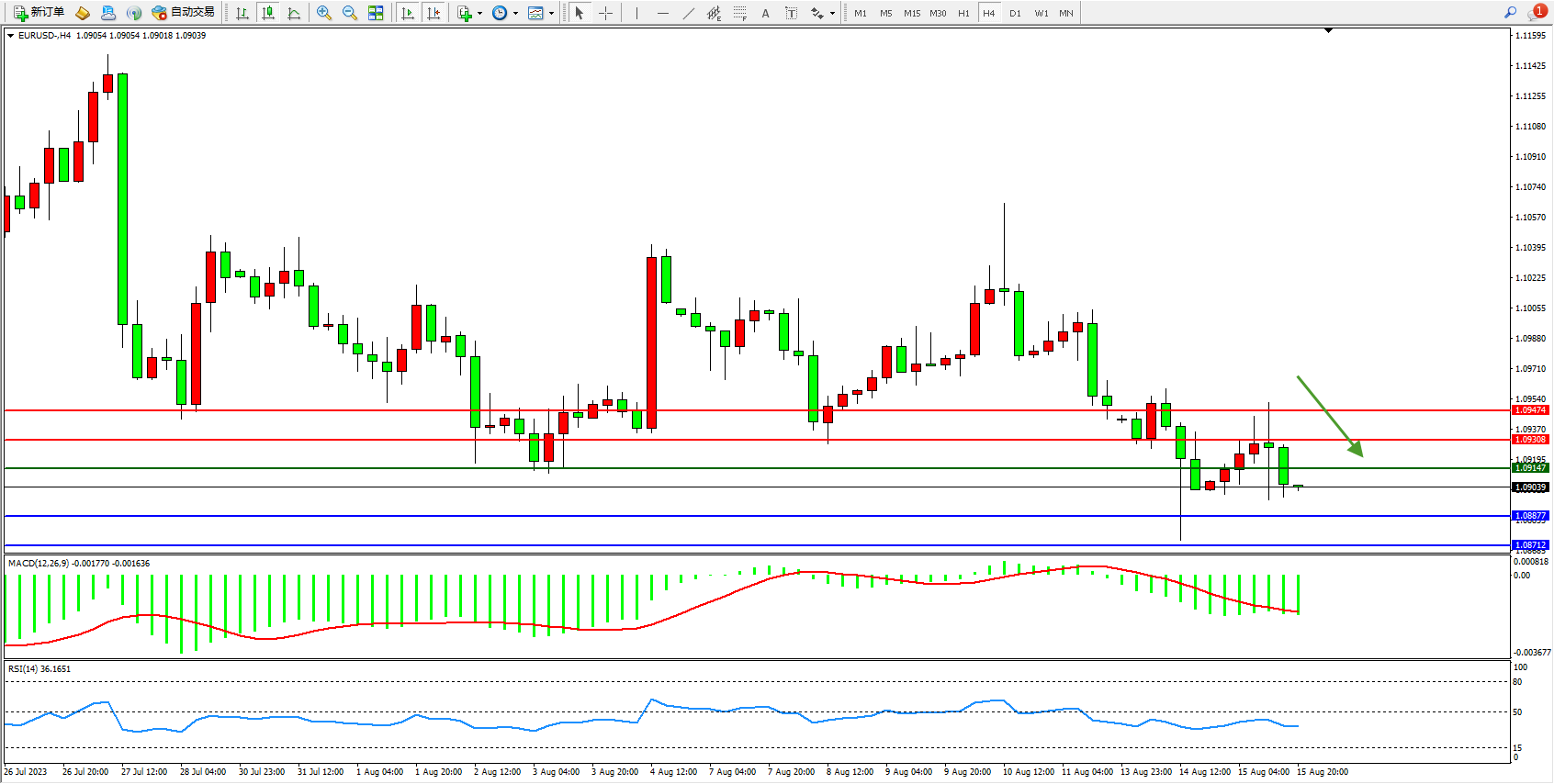Switch chart to line chart display

pyautogui.click(x=294, y=13)
